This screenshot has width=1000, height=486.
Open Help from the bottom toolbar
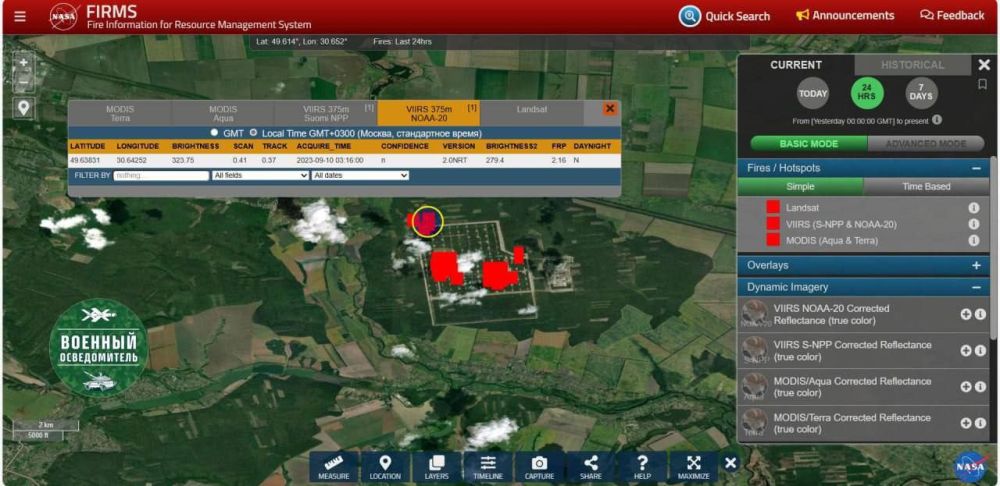(642, 466)
